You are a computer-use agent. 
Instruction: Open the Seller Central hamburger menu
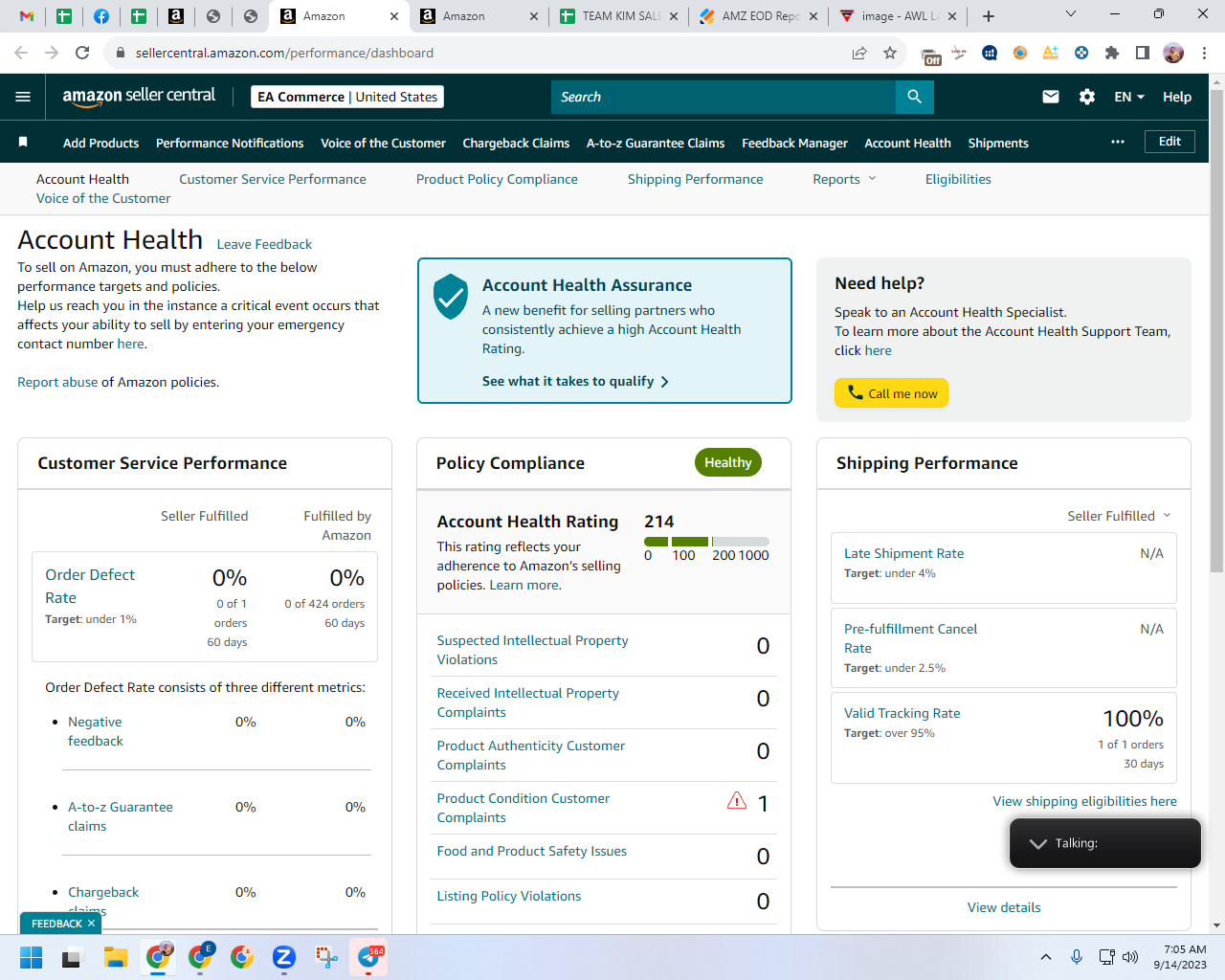tap(23, 97)
